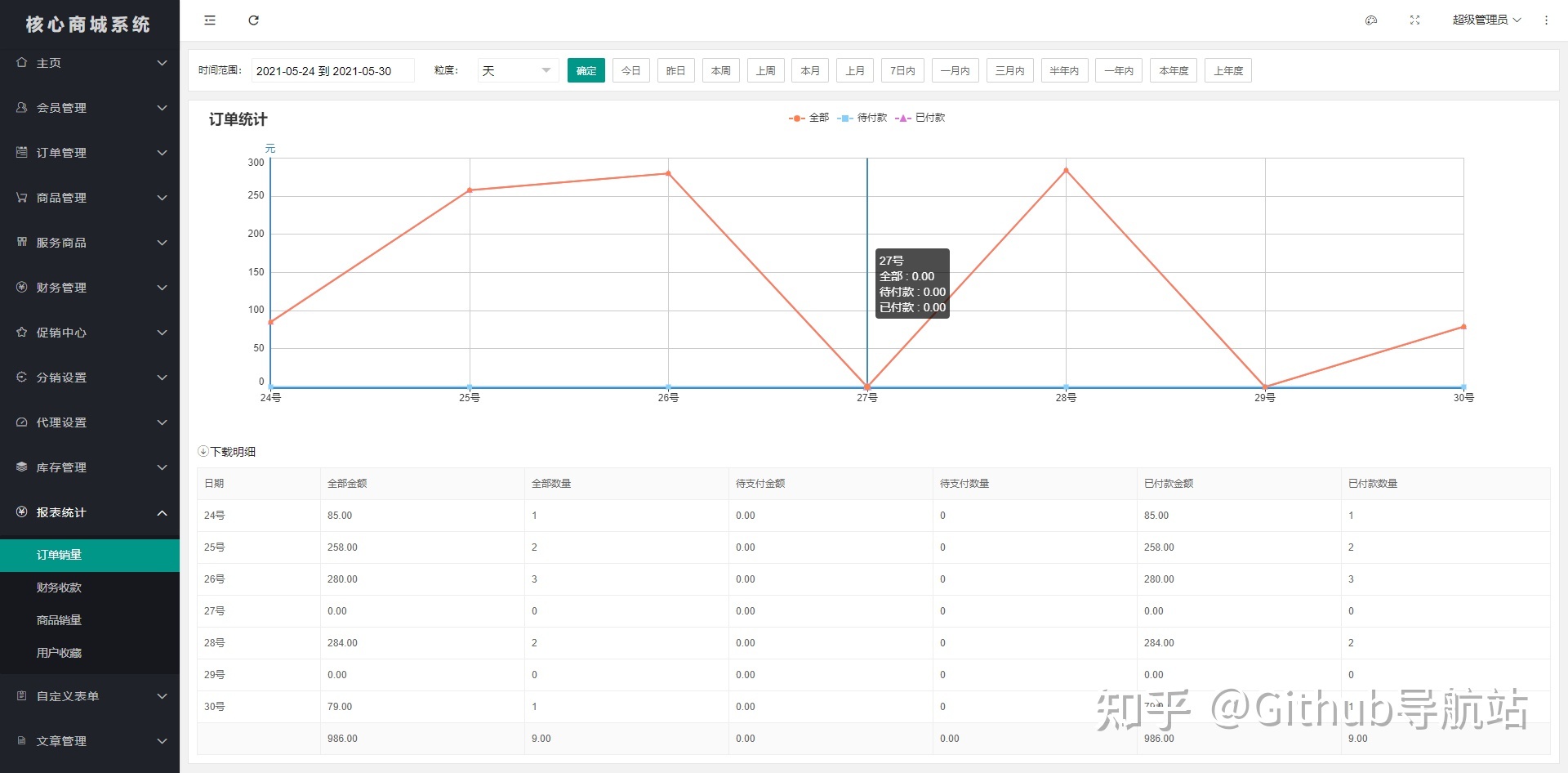This screenshot has height=773, width=1568.
Task: Open the 库存管理 menu label
Action: (61, 467)
